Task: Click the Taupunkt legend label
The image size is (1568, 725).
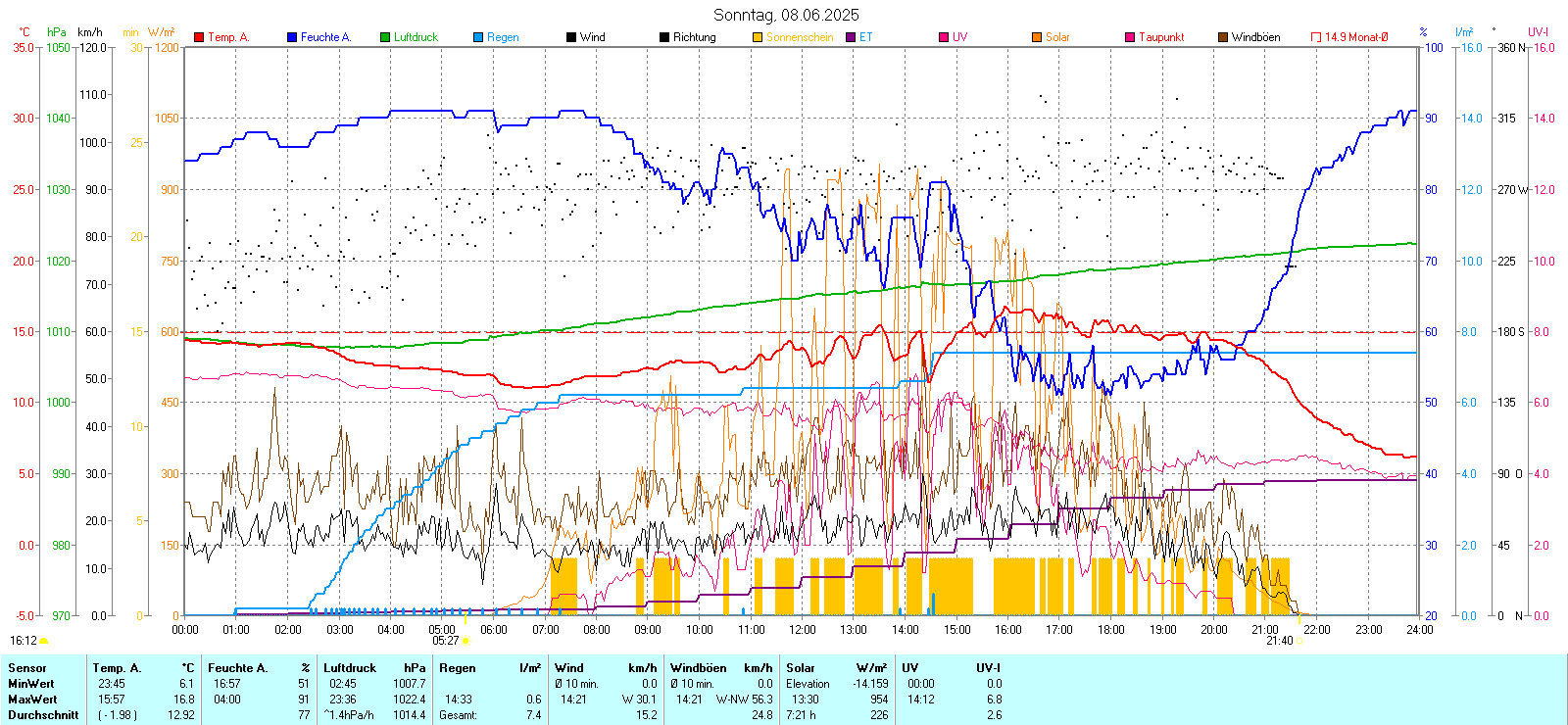Action: click(x=1161, y=37)
